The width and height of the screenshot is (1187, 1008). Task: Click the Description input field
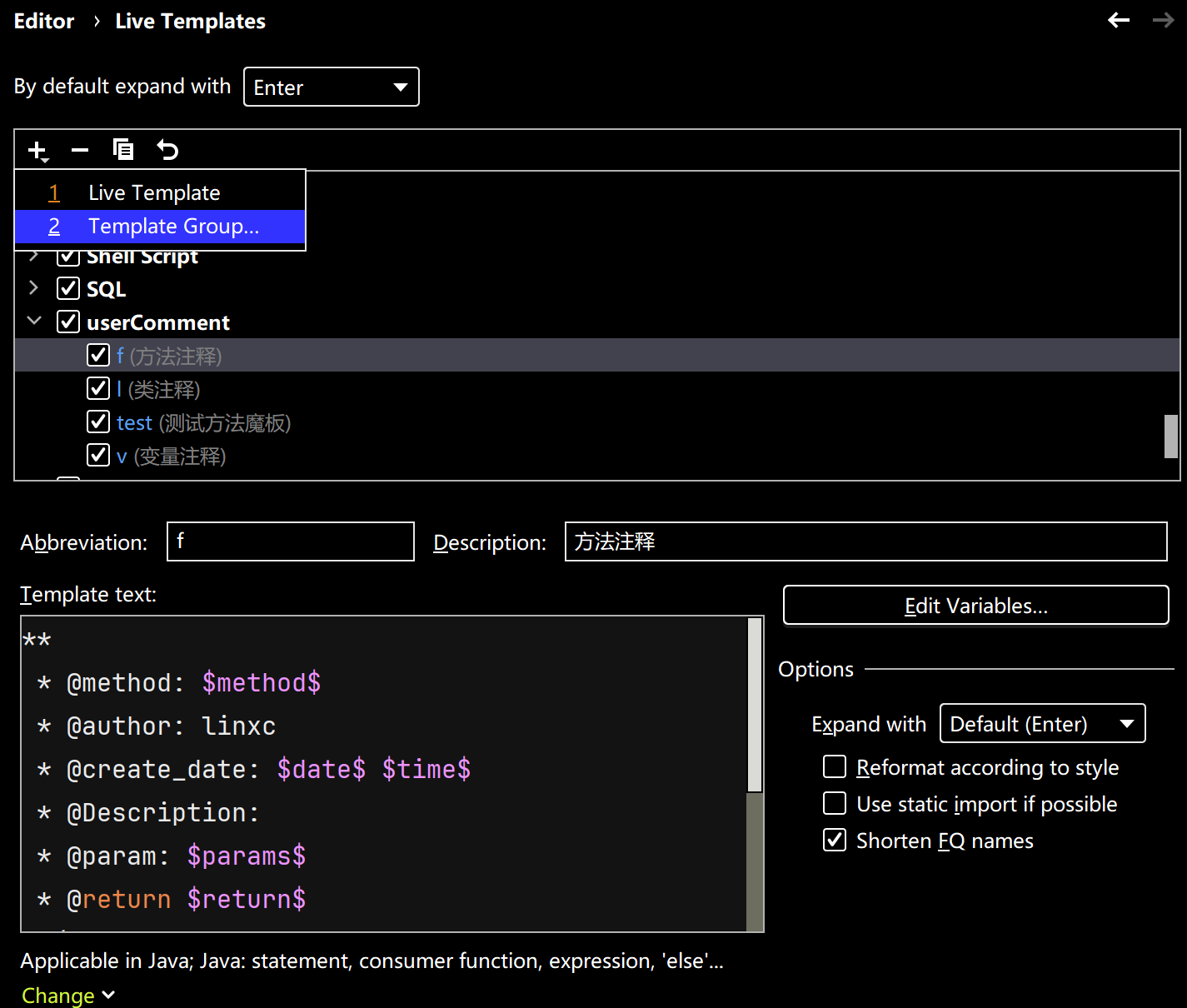[x=866, y=541]
